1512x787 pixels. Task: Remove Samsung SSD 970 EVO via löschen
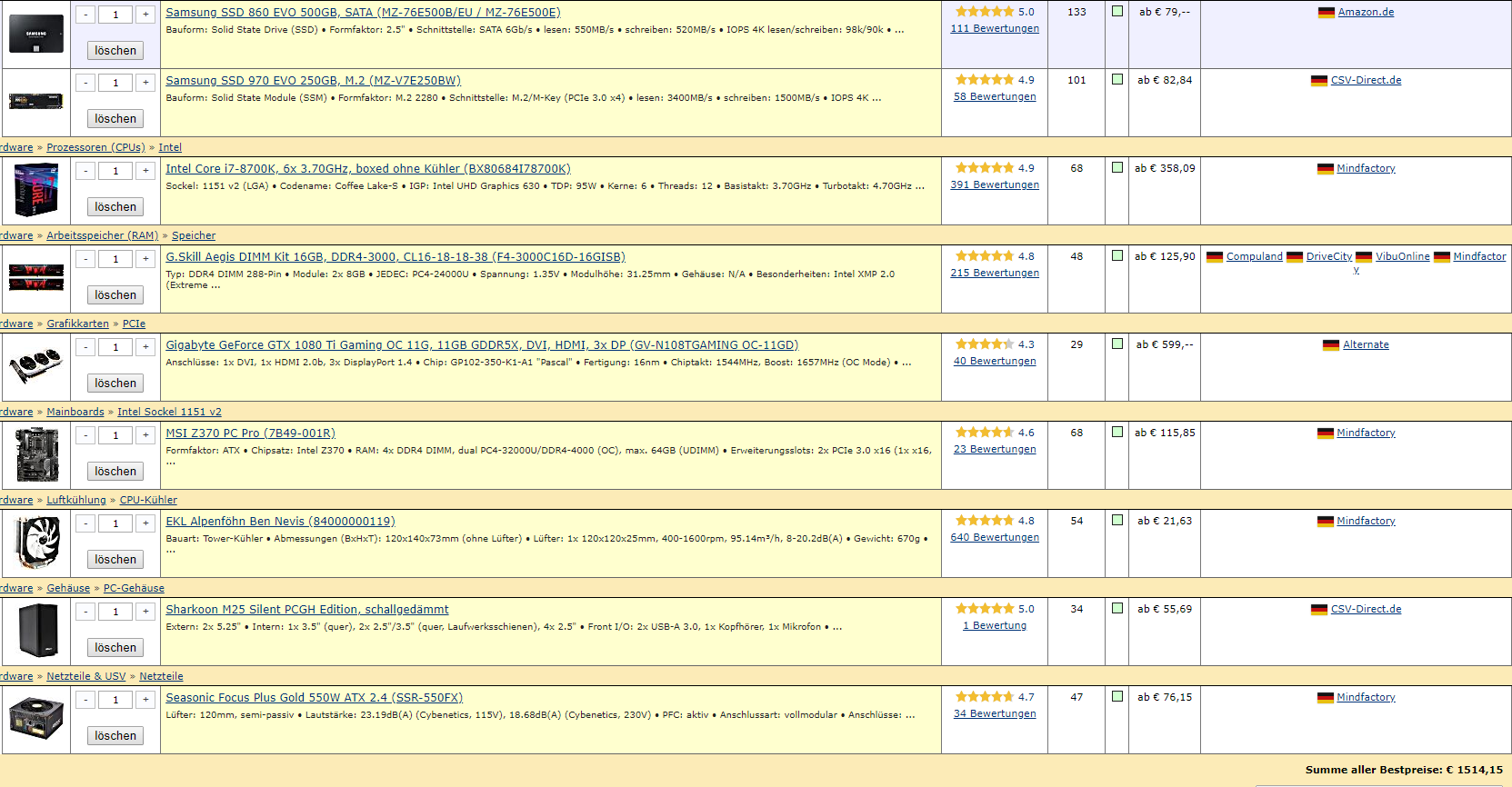click(115, 119)
